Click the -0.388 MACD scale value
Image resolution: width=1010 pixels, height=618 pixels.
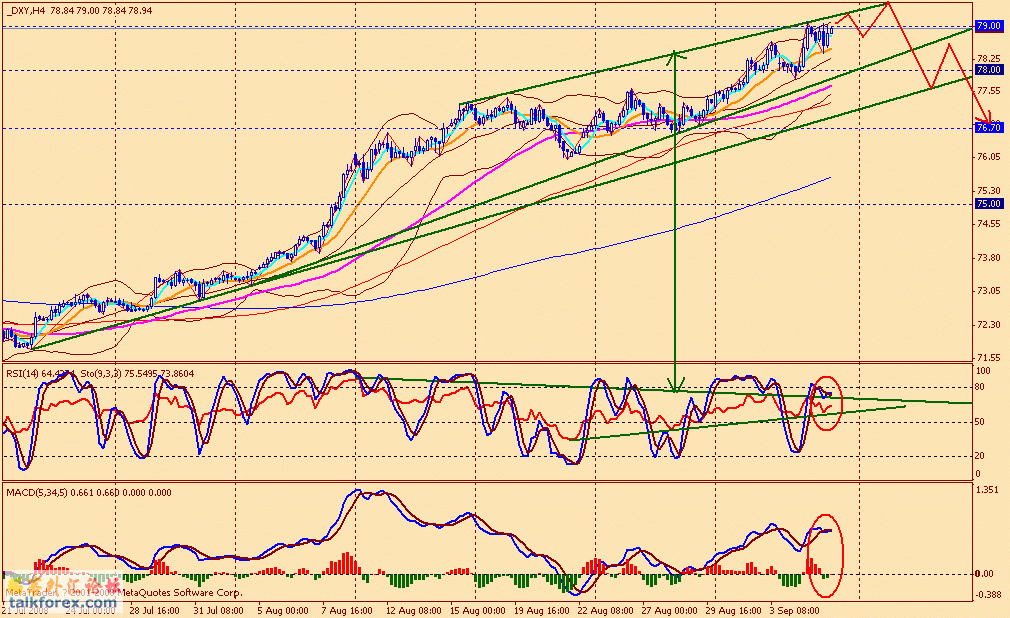point(989,595)
